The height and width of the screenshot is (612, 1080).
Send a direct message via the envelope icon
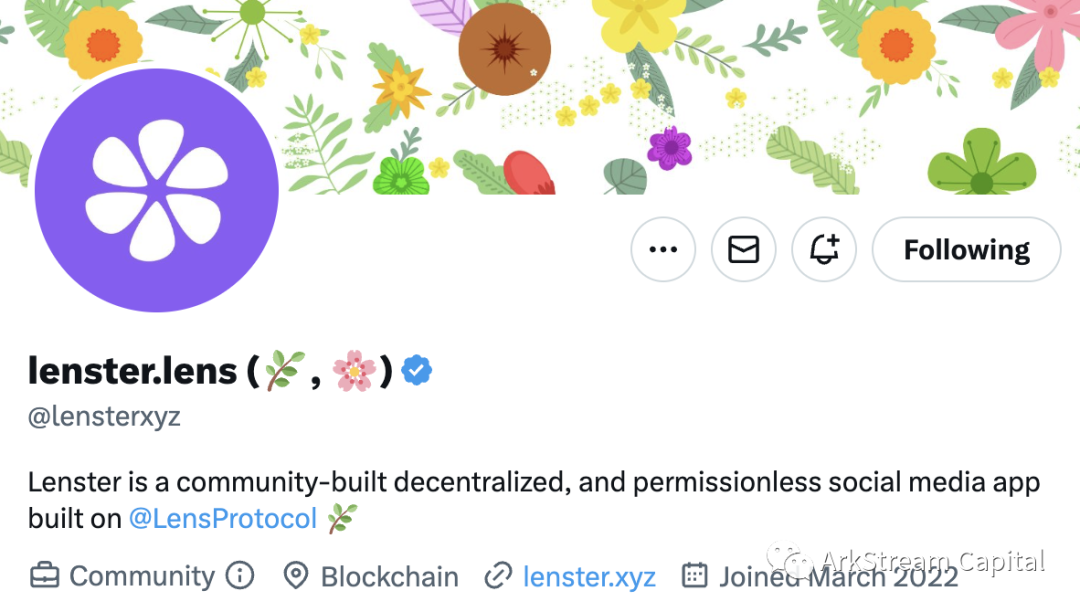tap(743, 249)
